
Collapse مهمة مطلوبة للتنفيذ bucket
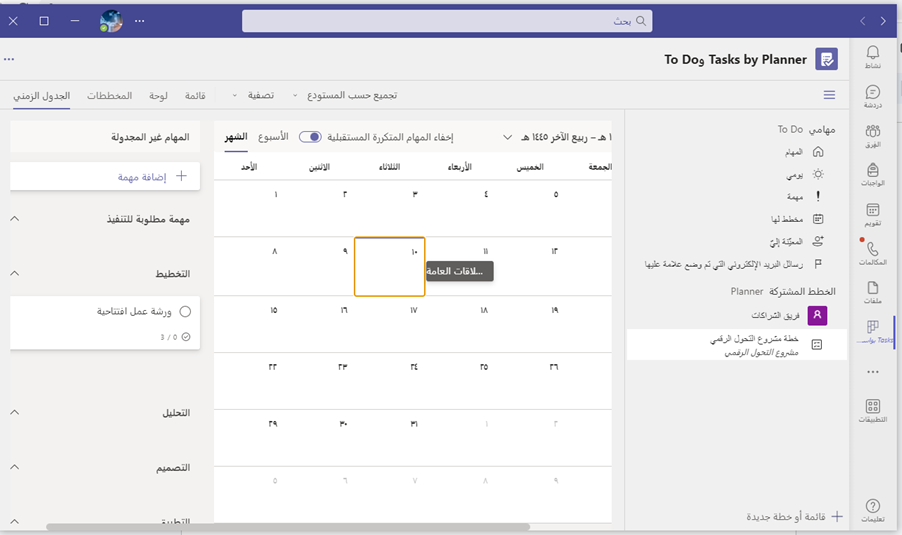(15, 219)
